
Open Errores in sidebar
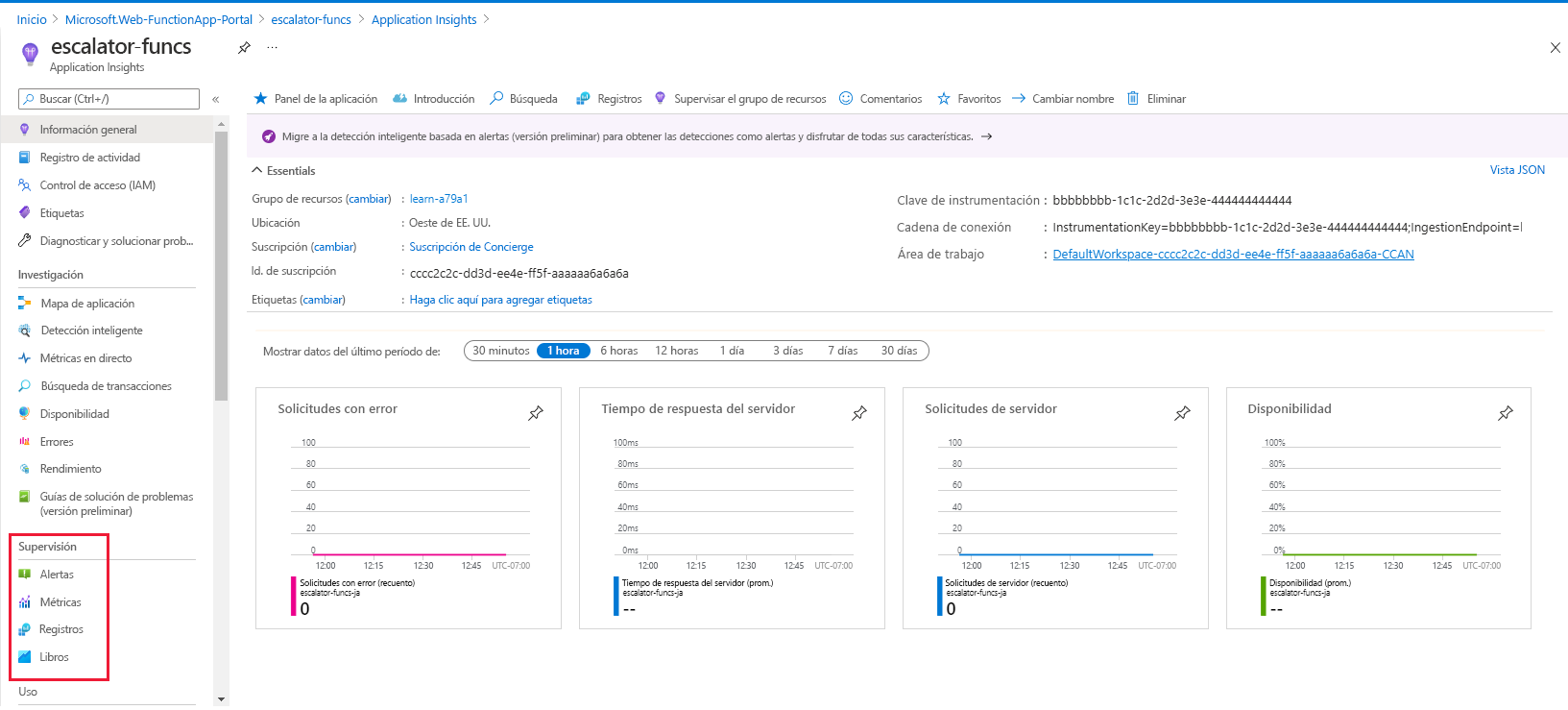107,442
